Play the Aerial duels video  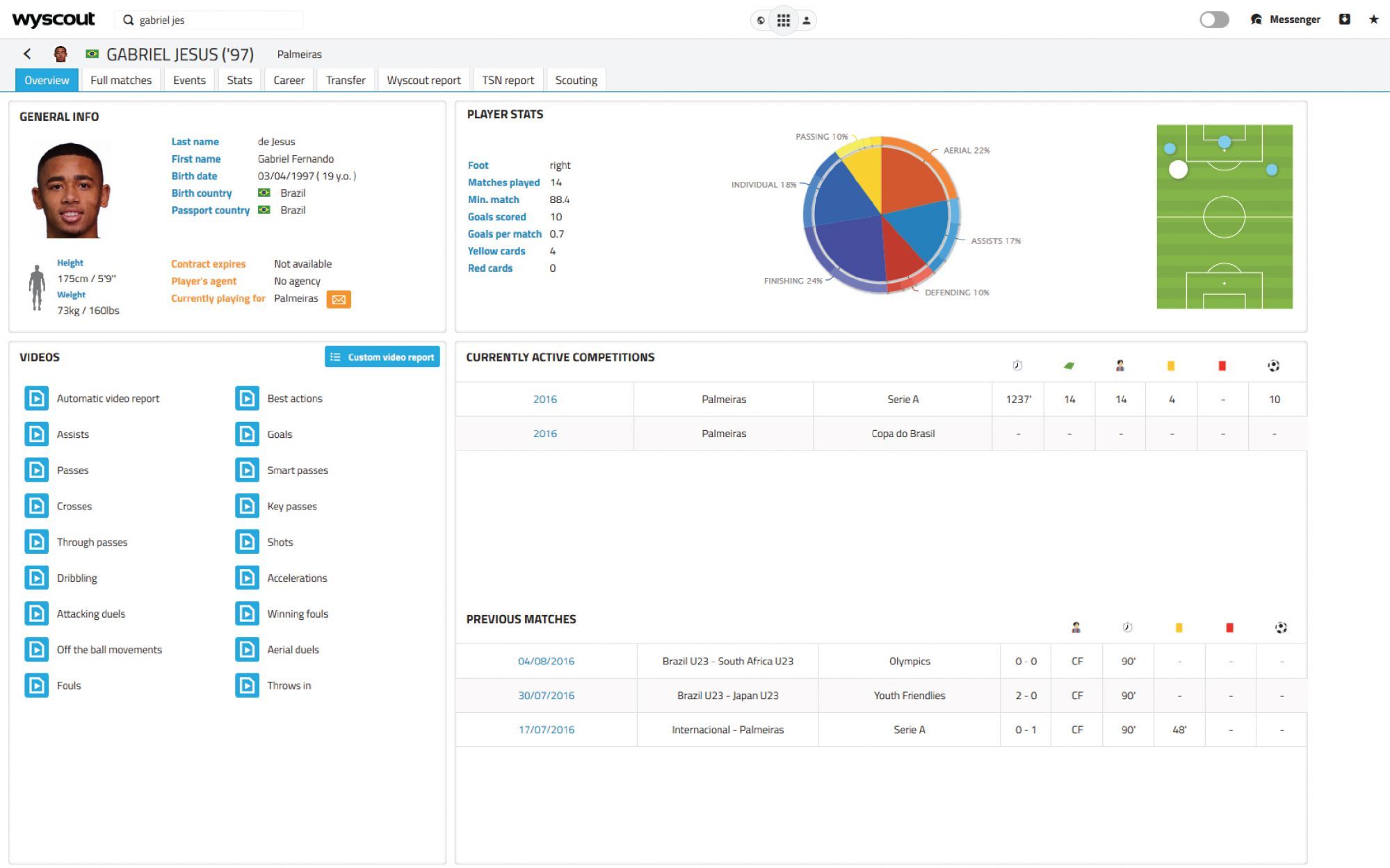point(247,649)
